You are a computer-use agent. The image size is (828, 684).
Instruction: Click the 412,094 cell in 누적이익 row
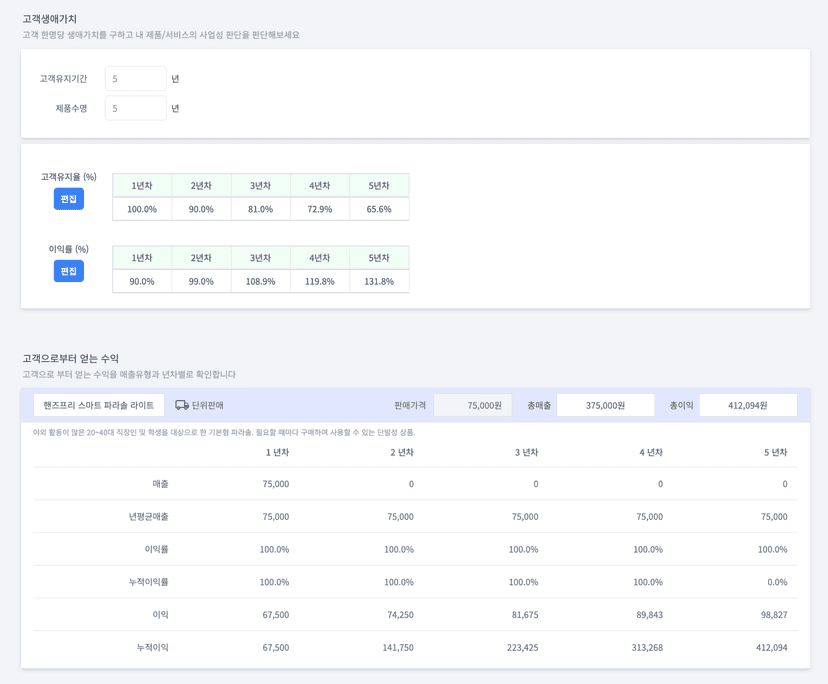pyautogui.click(x=771, y=647)
